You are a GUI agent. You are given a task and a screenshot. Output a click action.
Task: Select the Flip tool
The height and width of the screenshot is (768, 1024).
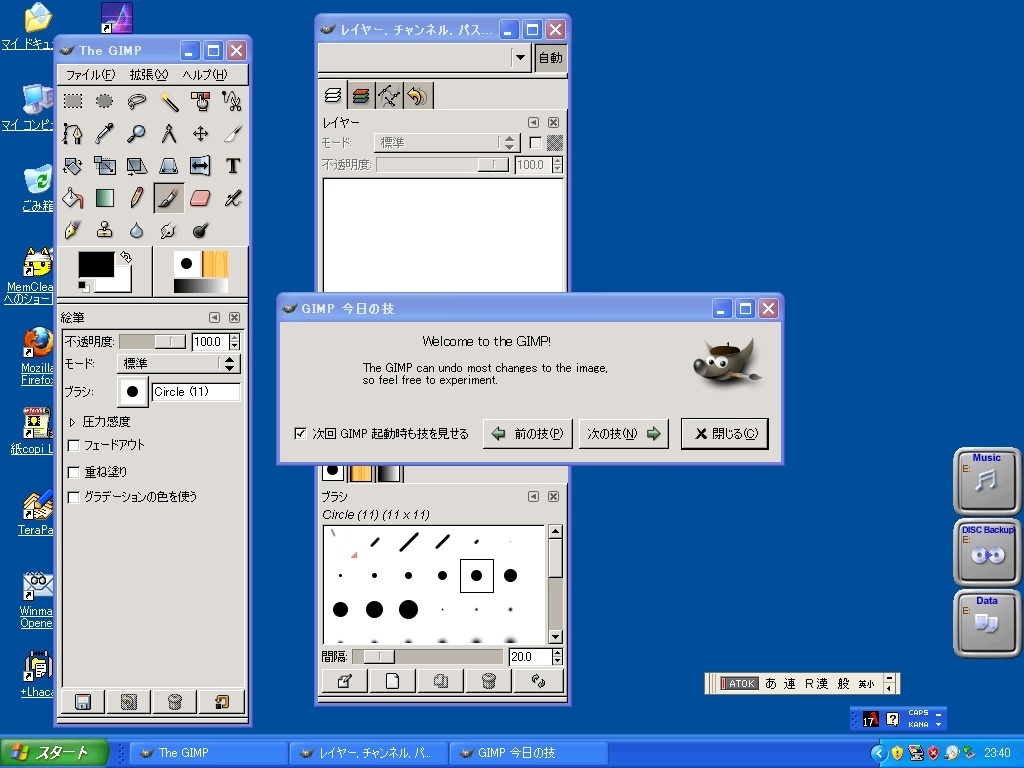coord(200,166)
